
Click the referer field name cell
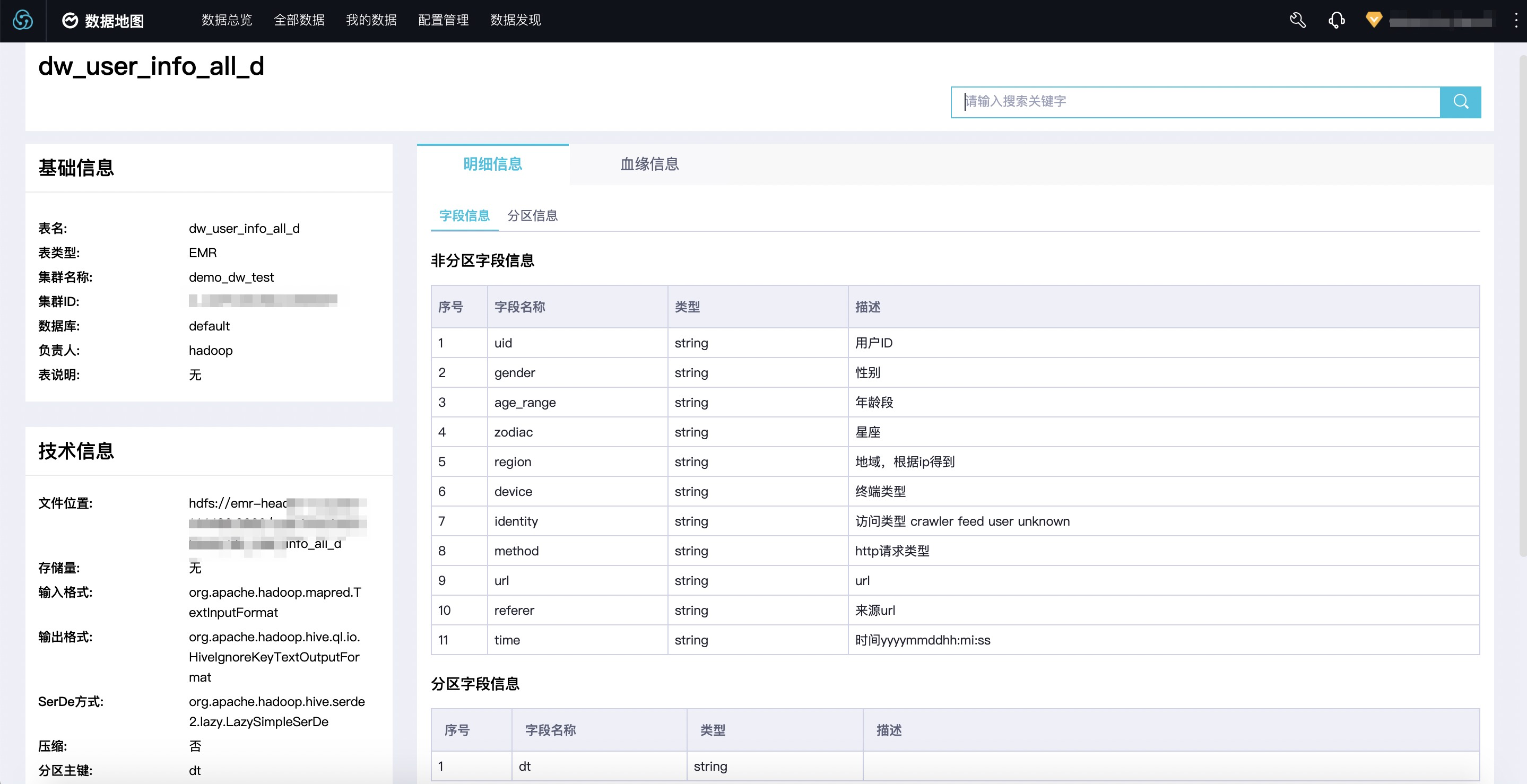click(x=577, y=611)
